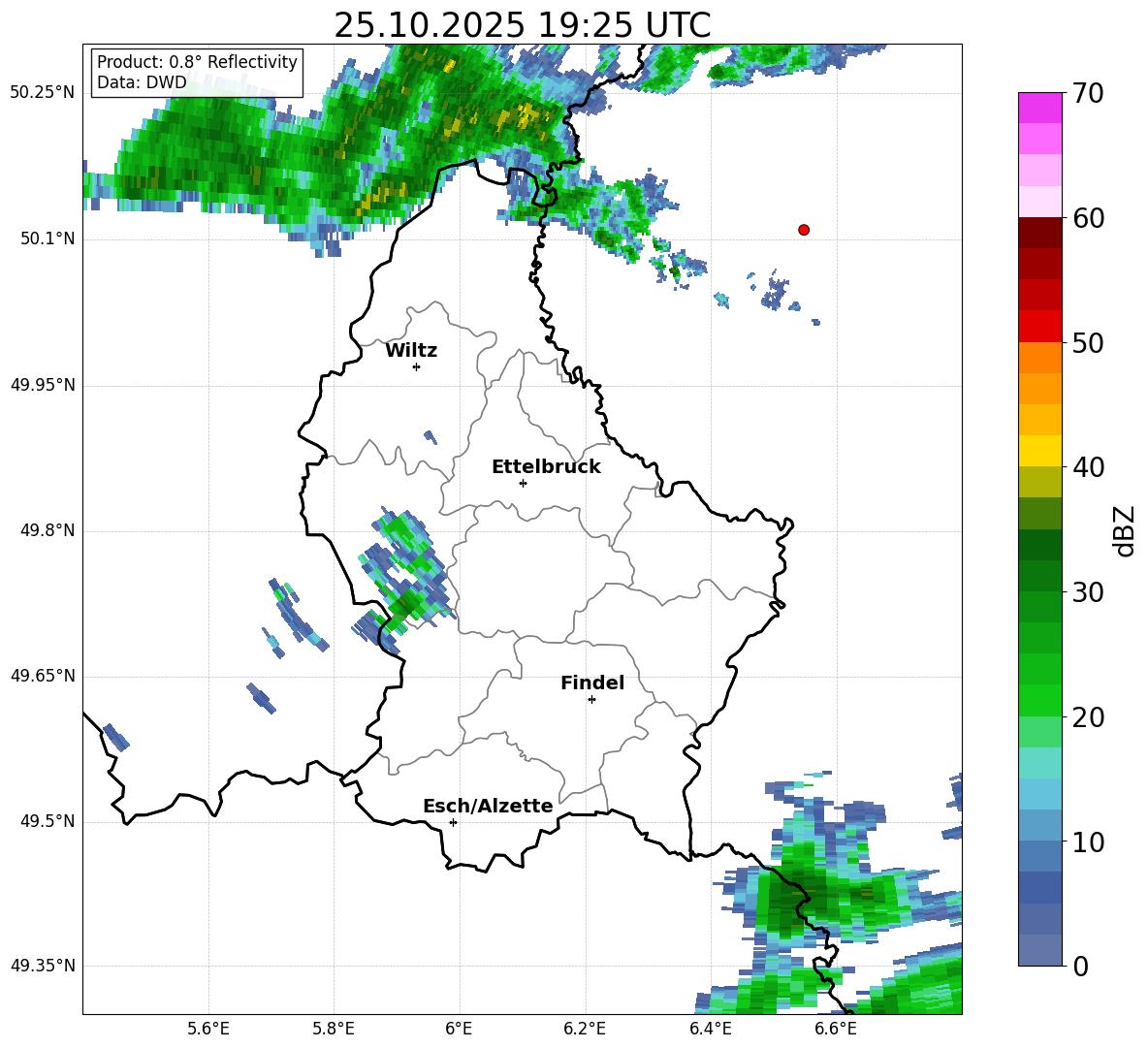
Task: Click the 50.1°N latitude label
Action: pos(48,239)
